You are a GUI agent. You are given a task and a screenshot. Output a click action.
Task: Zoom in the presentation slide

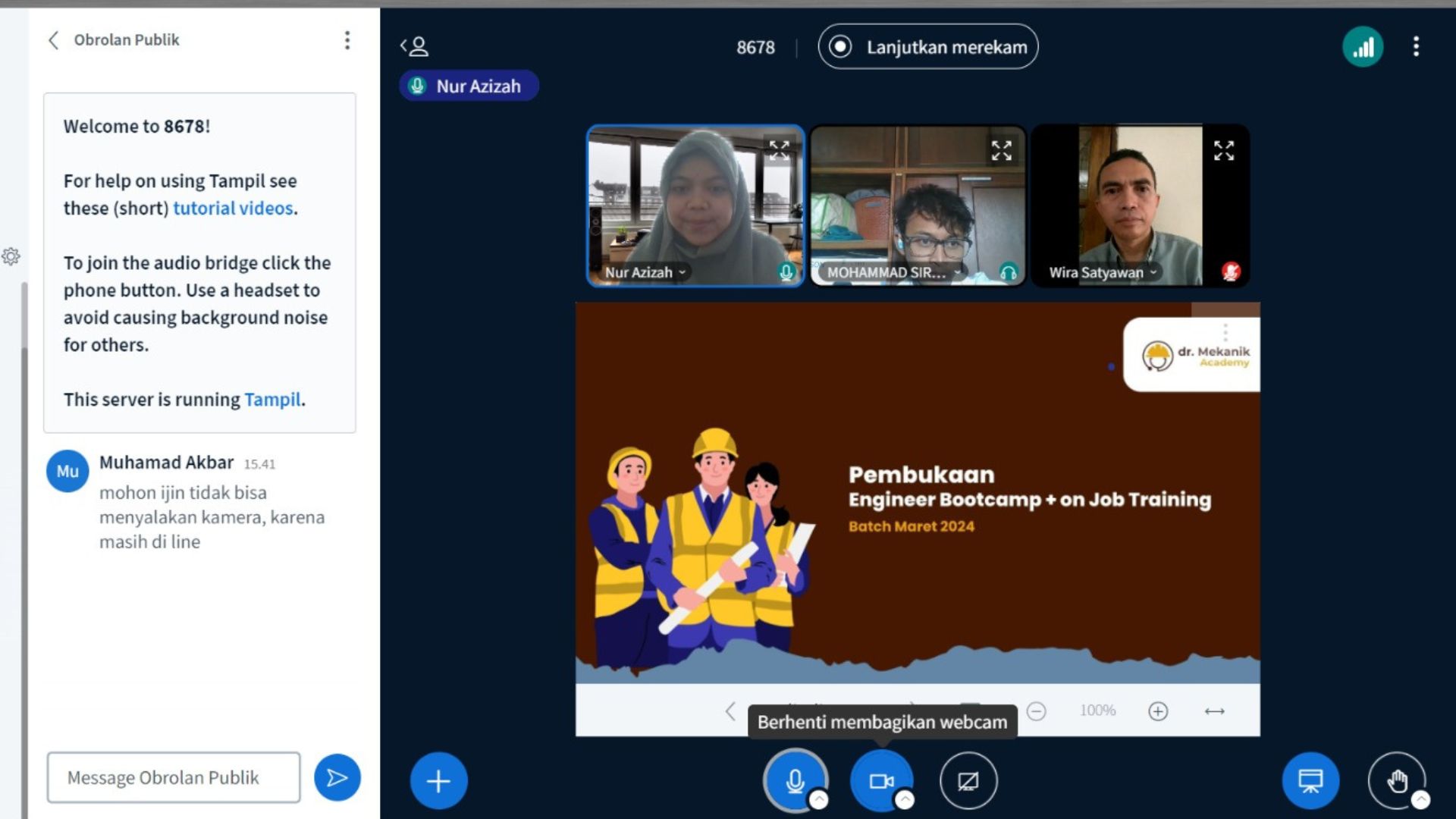(1157, 711)
